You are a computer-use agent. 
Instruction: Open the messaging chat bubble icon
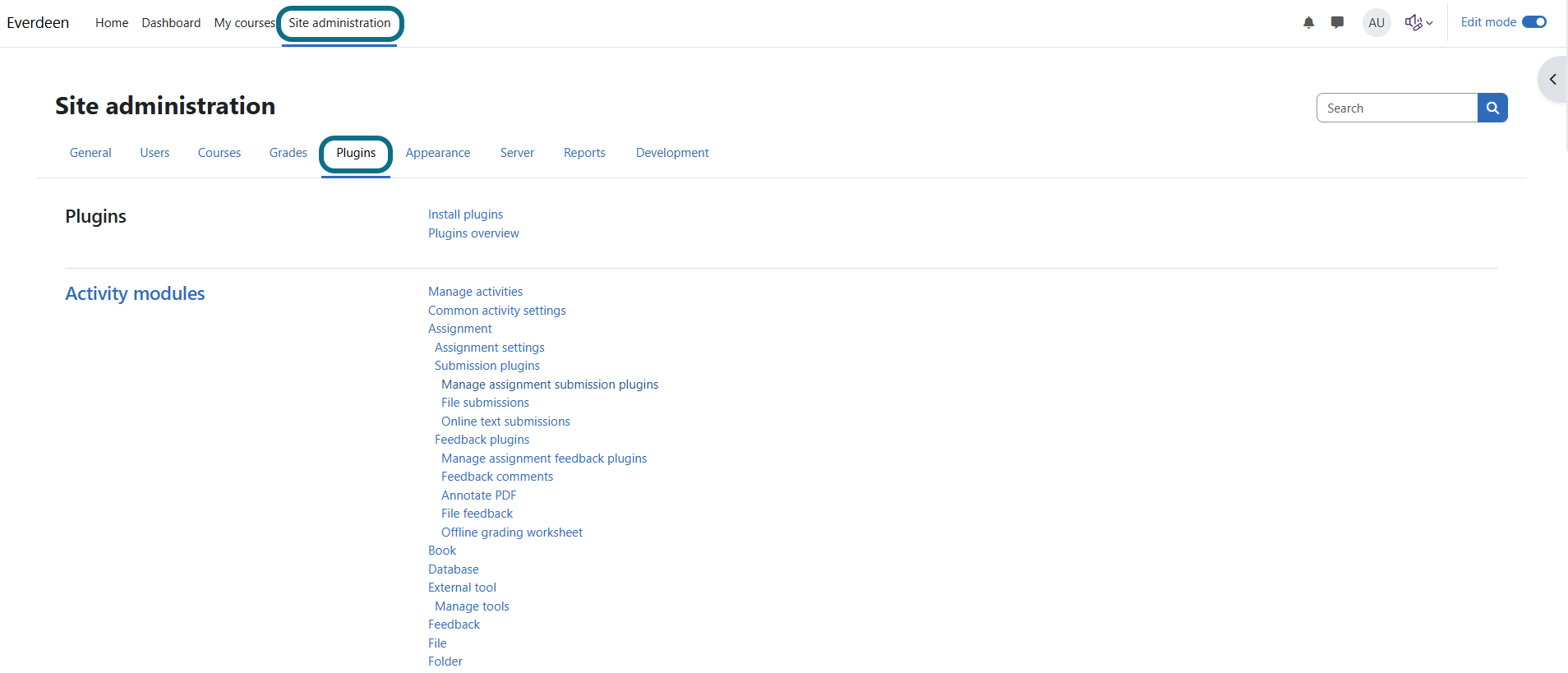pos(1337,23)
